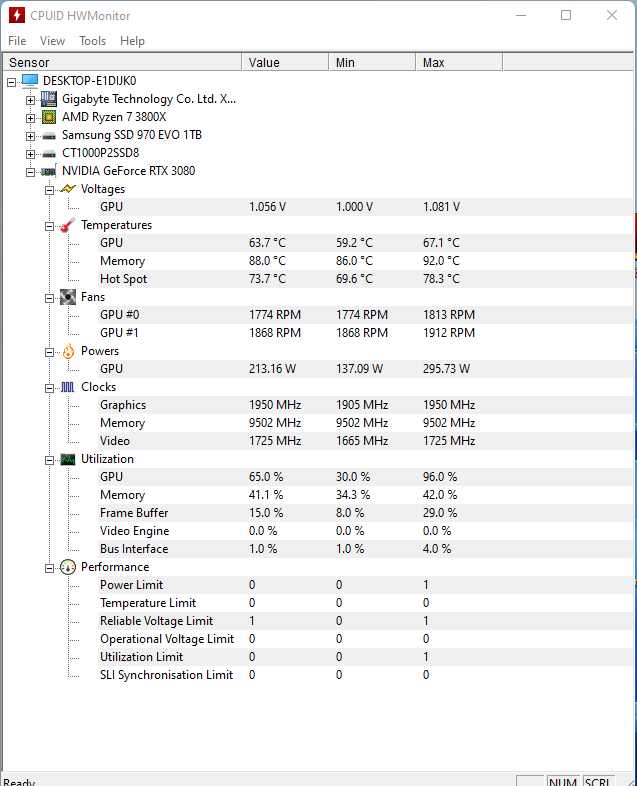
Task: Collapse the Temperatures group
Action: [49, 226]
